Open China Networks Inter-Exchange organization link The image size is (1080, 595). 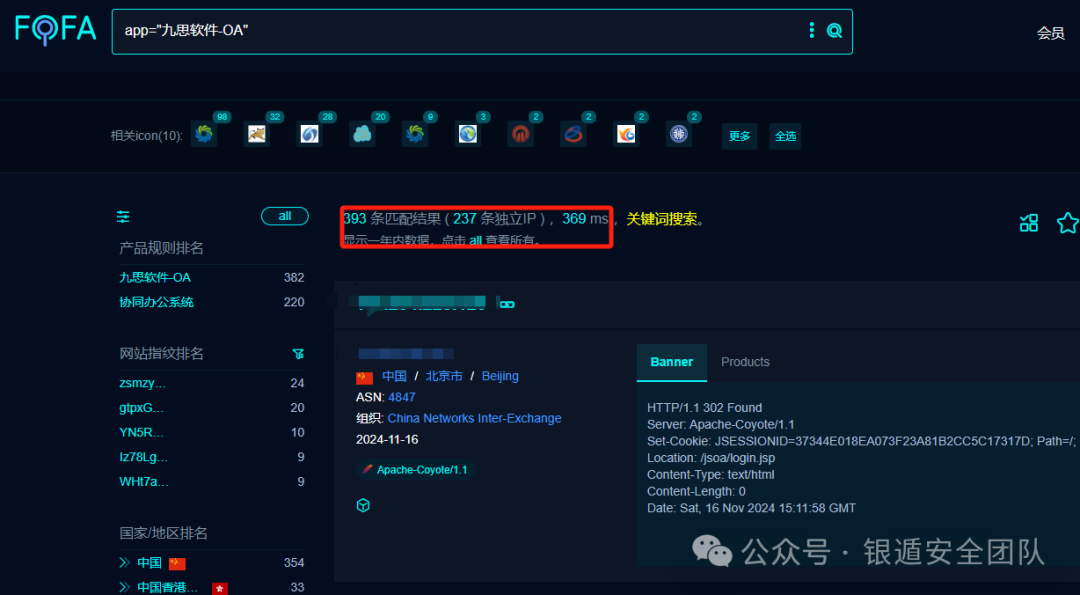[x=475, y=418]
